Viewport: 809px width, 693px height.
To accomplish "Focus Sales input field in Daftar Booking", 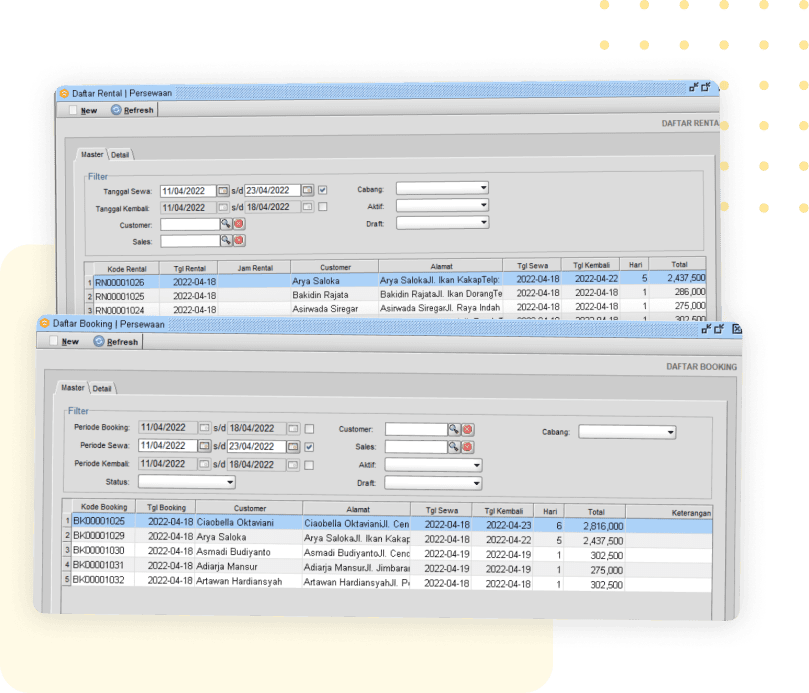I will click(416, 447).
